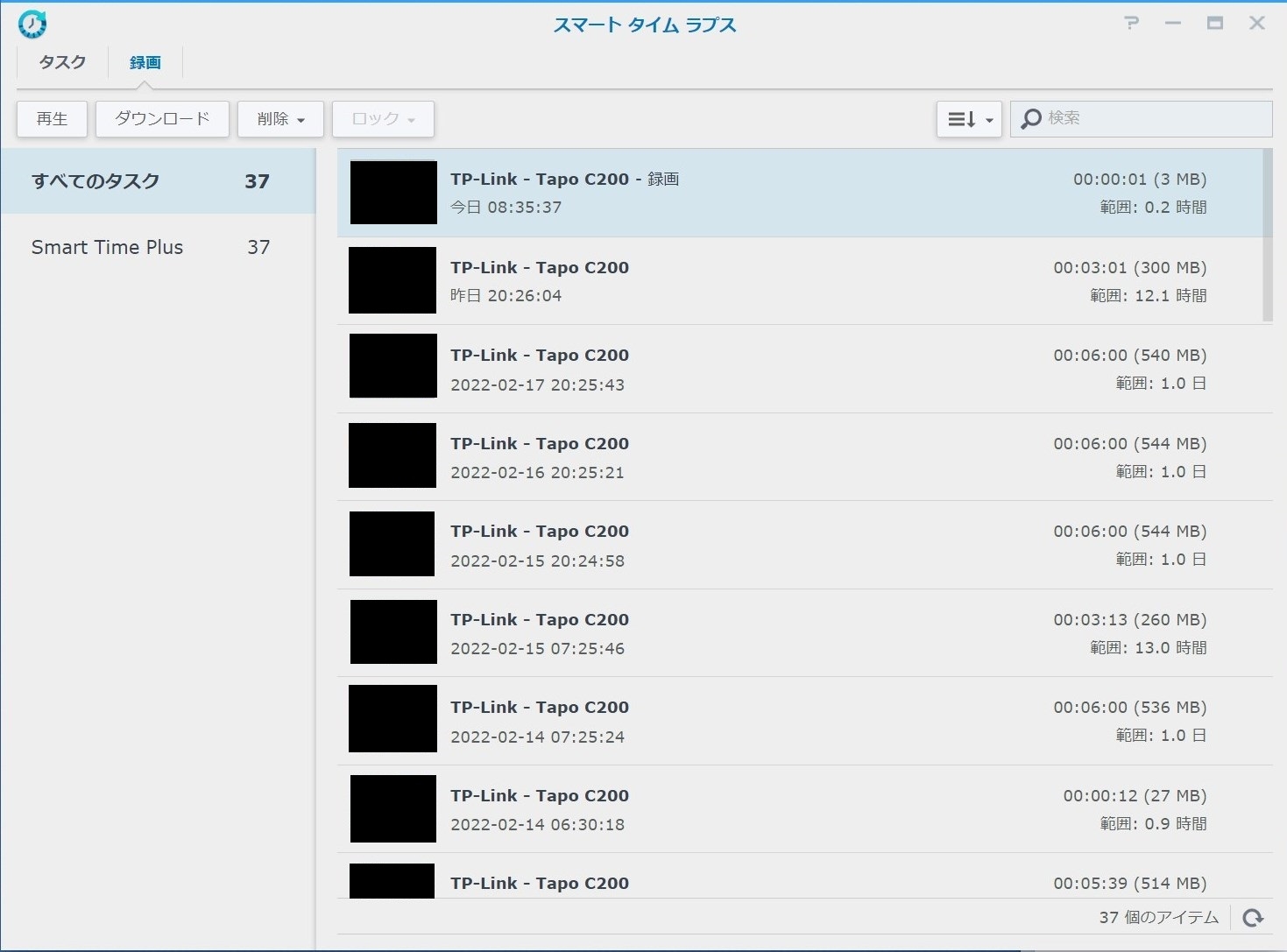This screenshot has width=1287, height=952.
Task: Select the timestamp 2022-02-15 07:25:46
Action: tap(537, 648)
